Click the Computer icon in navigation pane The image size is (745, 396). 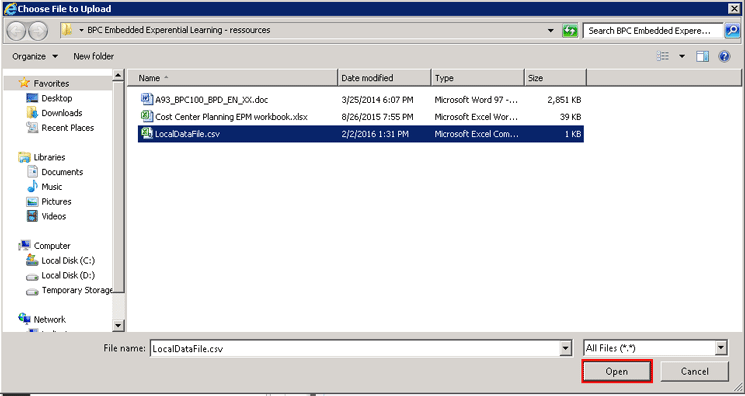pyautogui.click(x=24, y=246)
